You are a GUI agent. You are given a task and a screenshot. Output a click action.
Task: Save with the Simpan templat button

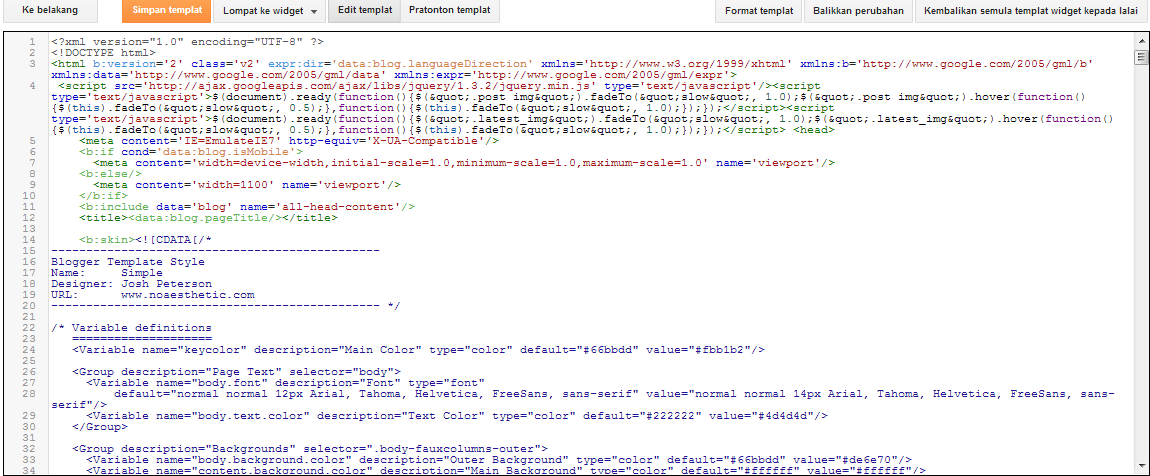pos(166,11)
